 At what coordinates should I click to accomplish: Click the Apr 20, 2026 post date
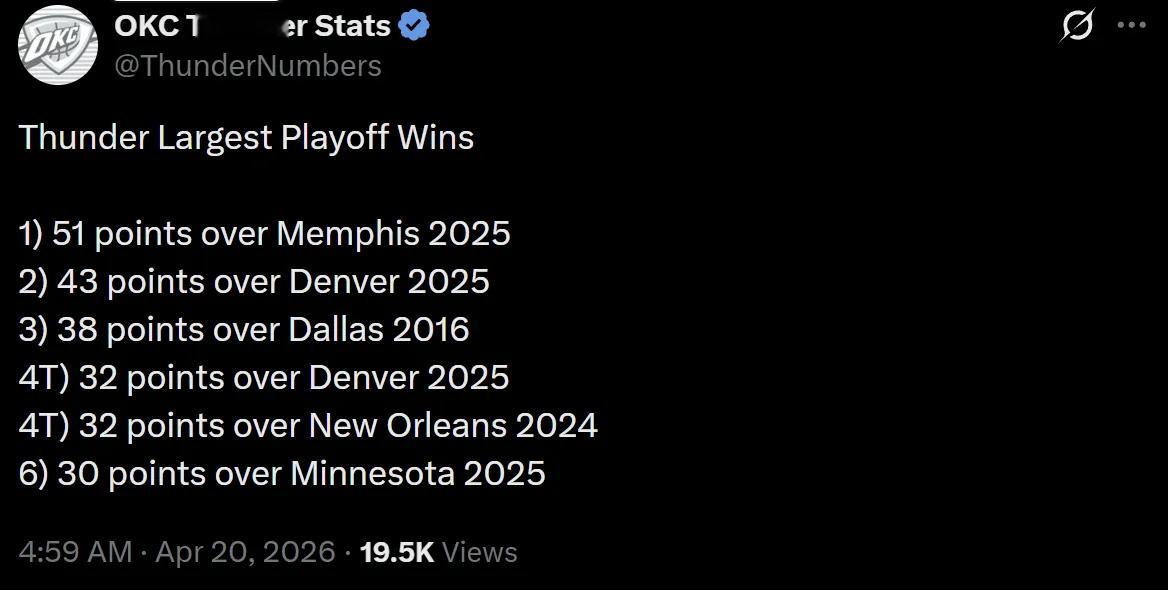pos(245,552)
